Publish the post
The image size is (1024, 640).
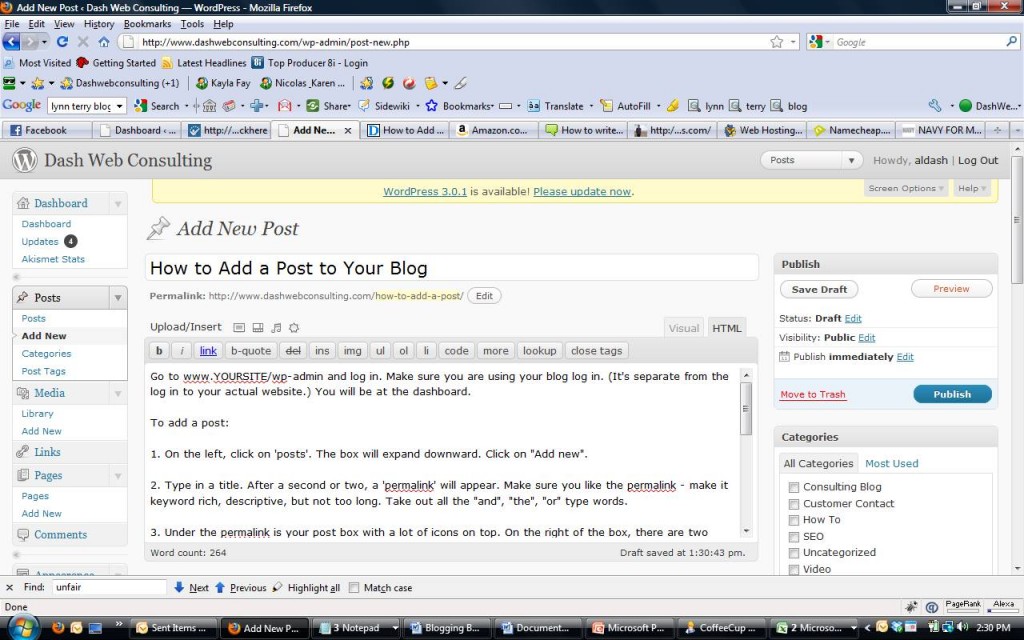click(951, 394)
